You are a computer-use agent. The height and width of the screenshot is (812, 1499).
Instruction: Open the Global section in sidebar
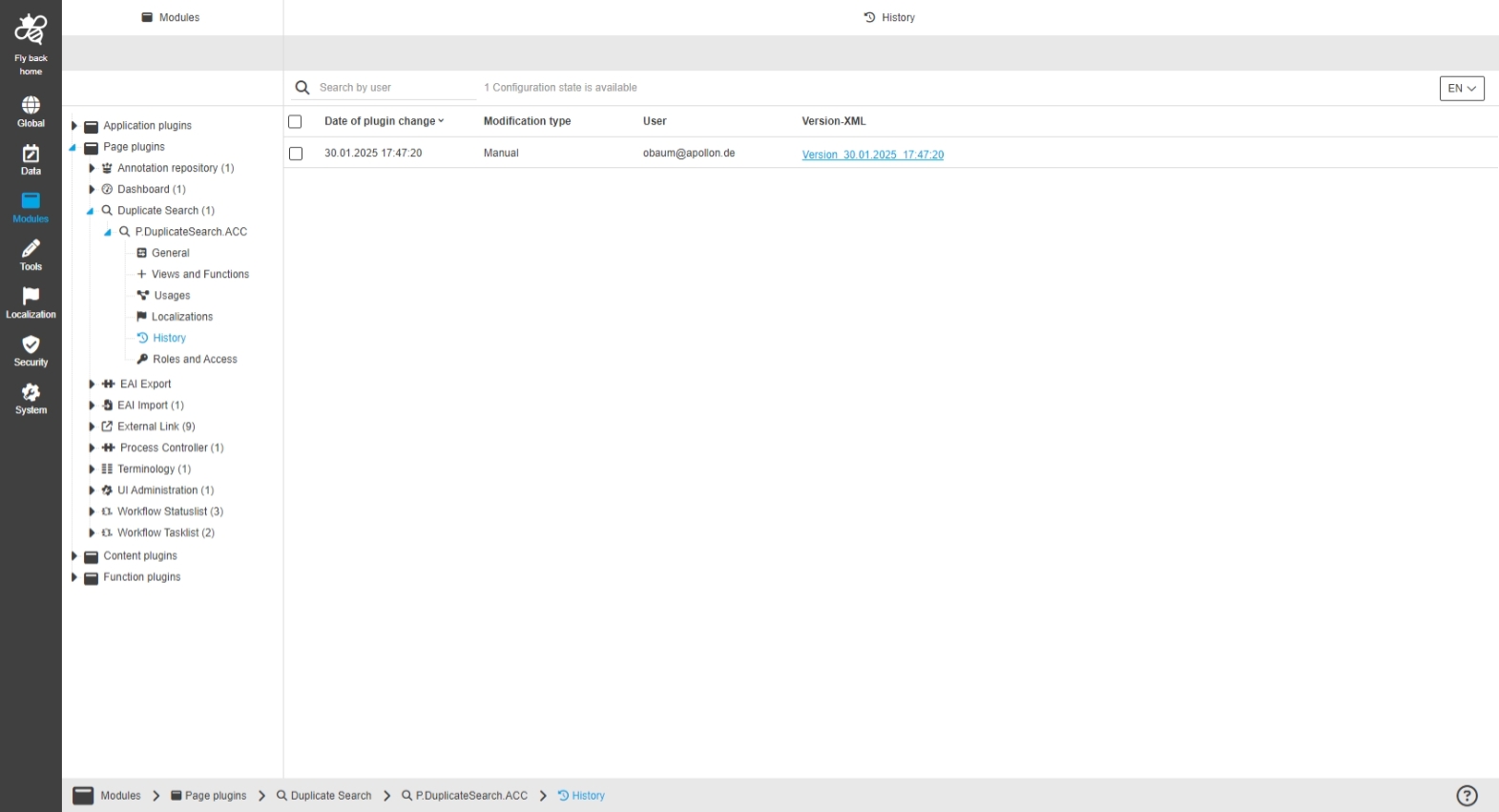[x=31, y=111]
